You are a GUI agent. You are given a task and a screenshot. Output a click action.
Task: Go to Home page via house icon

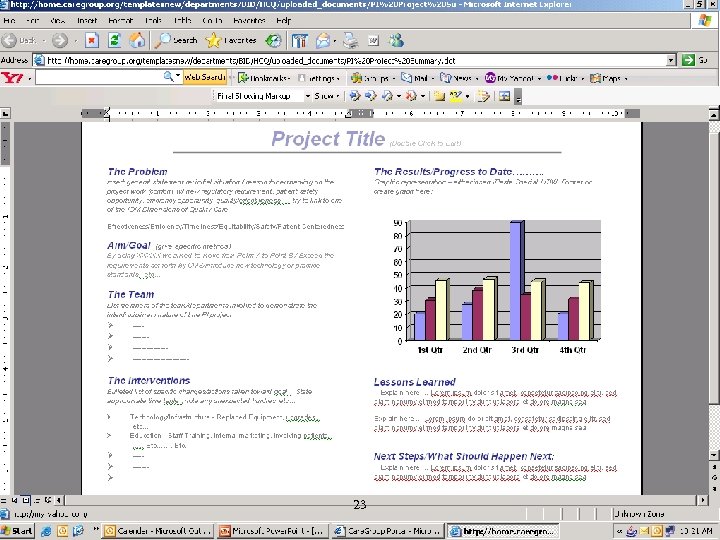pos(137,40)
